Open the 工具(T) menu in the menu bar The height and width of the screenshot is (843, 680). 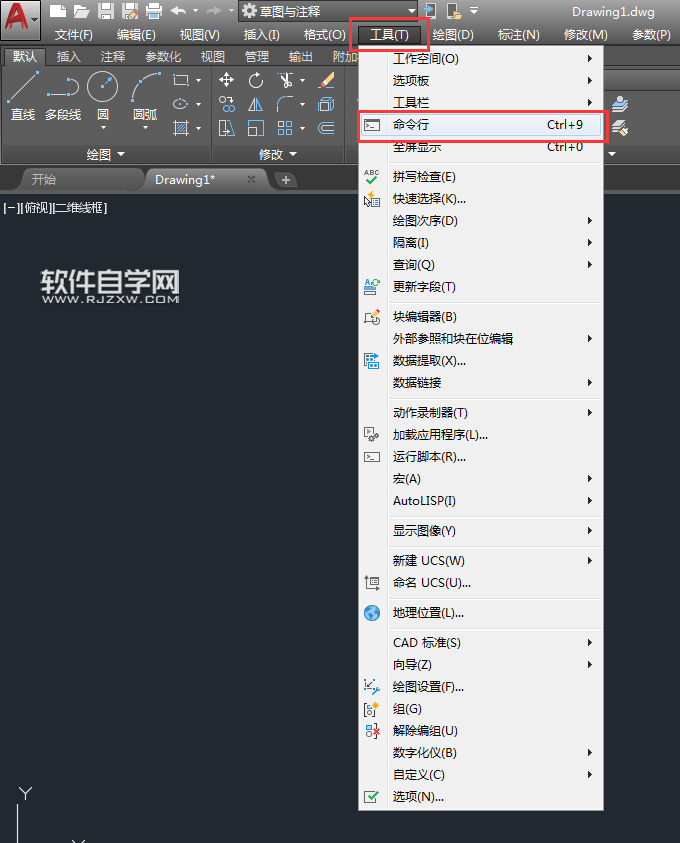pos(389,35)
